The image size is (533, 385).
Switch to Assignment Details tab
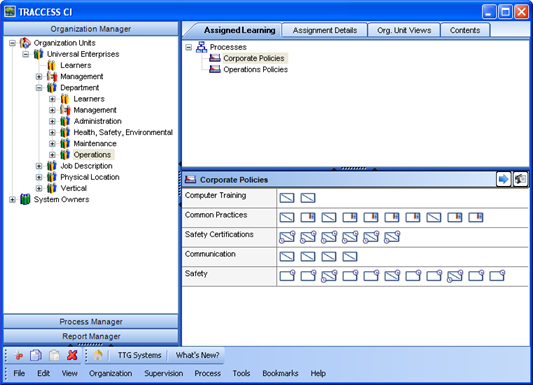point(325,30)
